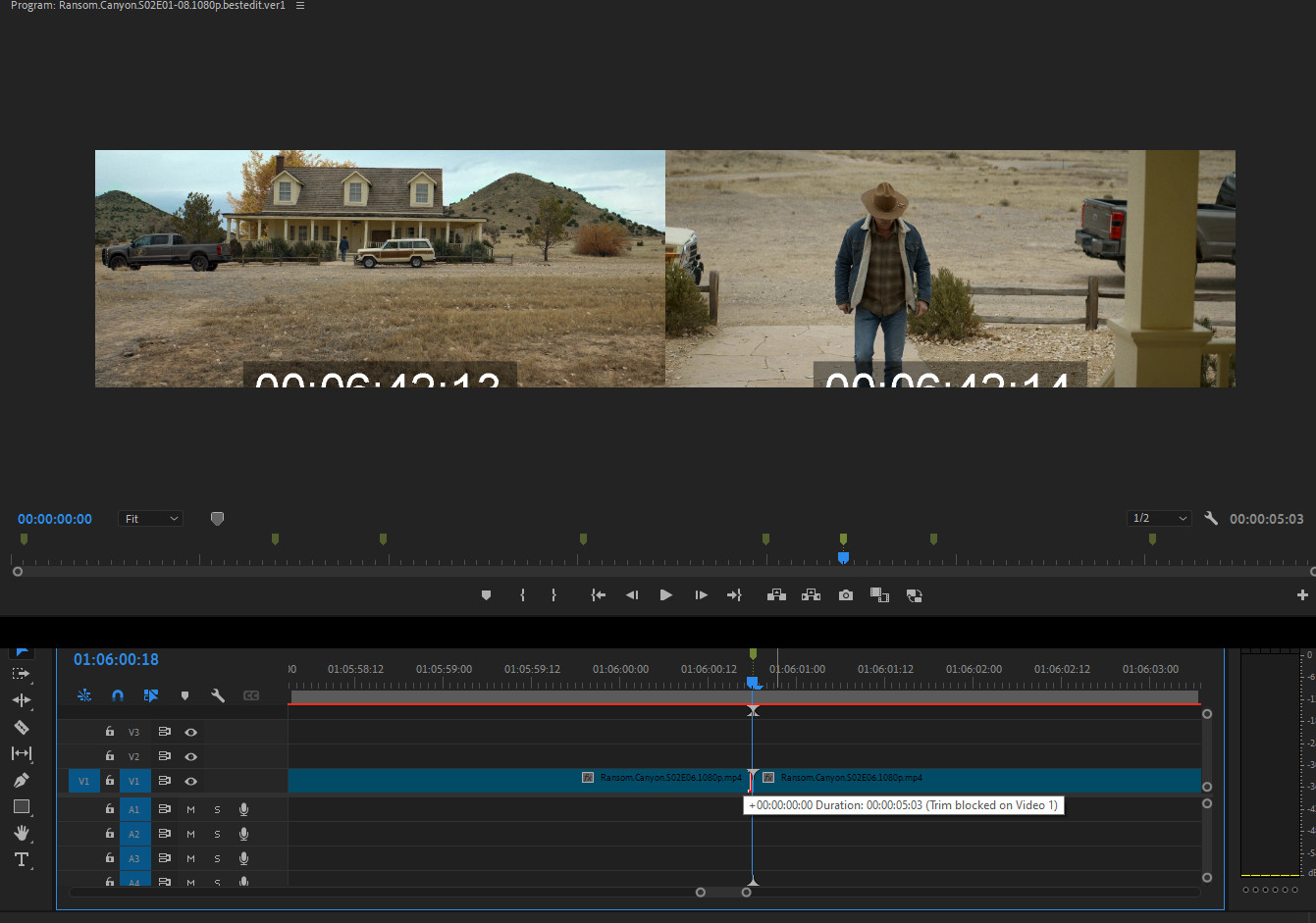Hide track V1 with its eye icon
Screen dimensions: 1316x923
point(190,781)
